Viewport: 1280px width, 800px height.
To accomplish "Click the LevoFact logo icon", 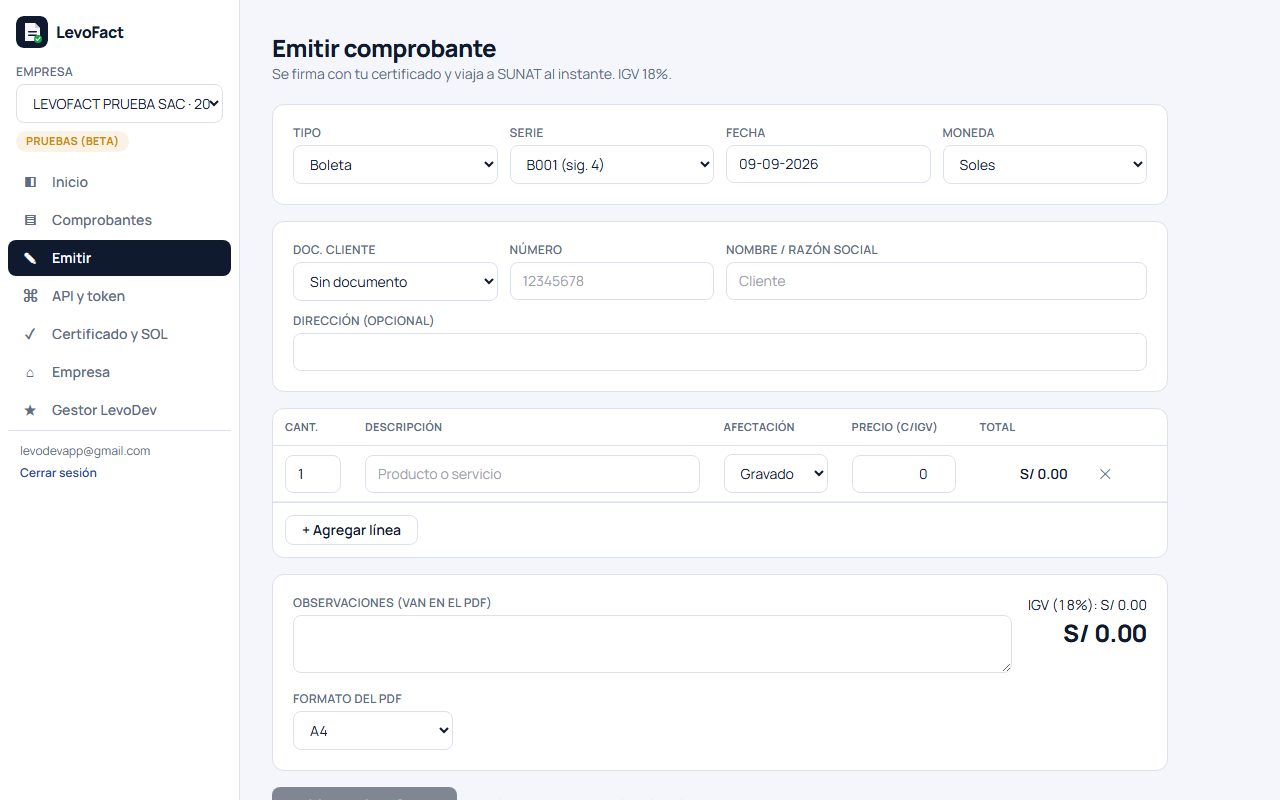I will [x=32, y=32].
